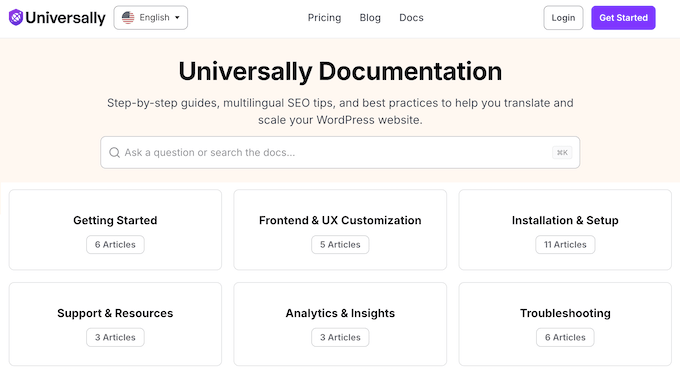Image resolution: width=680 pixels, height=384 pixels.
Task: Open the Getting Started category
Action: [x=115, y=230]
